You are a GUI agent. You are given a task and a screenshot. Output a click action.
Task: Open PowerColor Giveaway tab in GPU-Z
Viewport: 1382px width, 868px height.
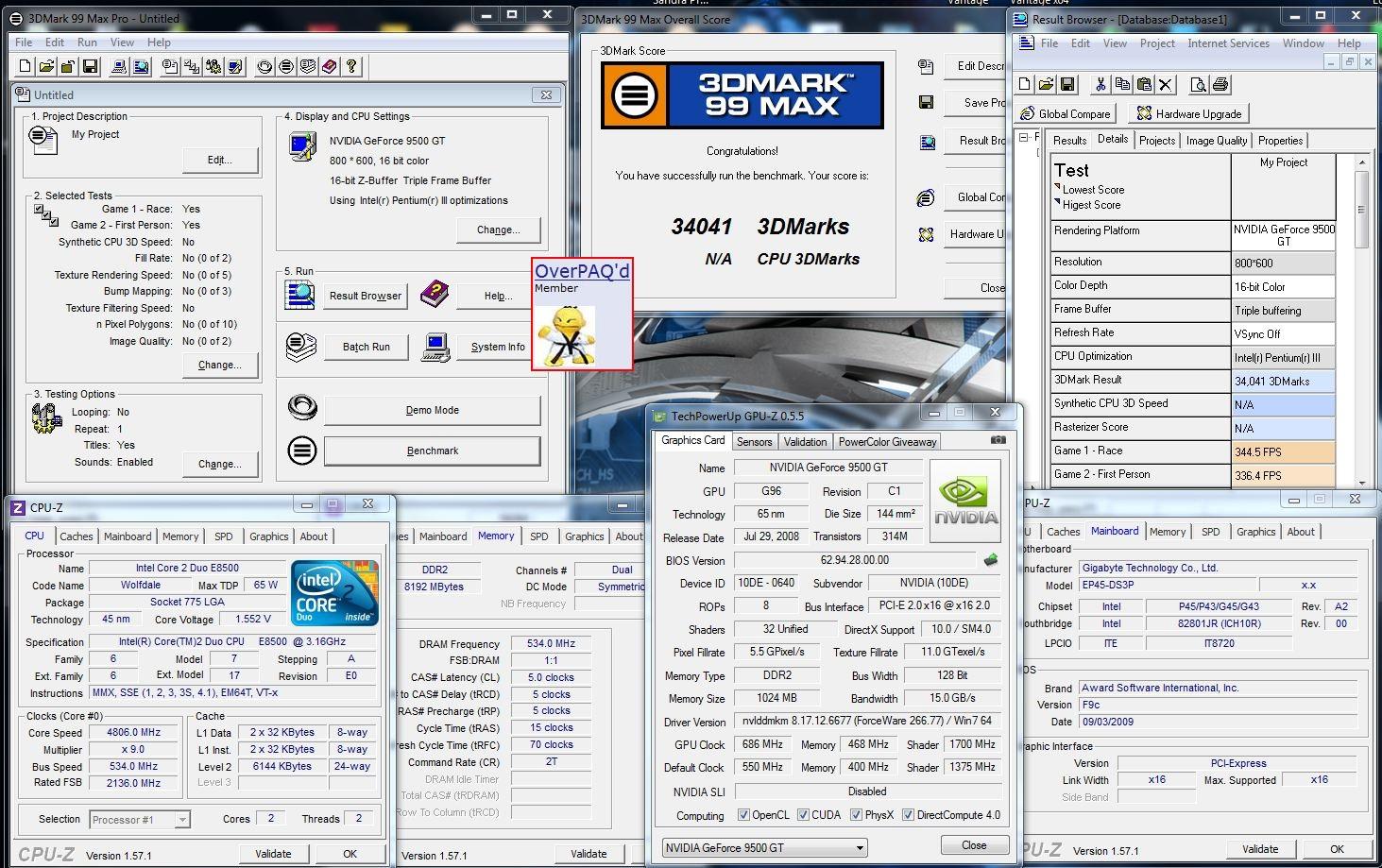887,441
